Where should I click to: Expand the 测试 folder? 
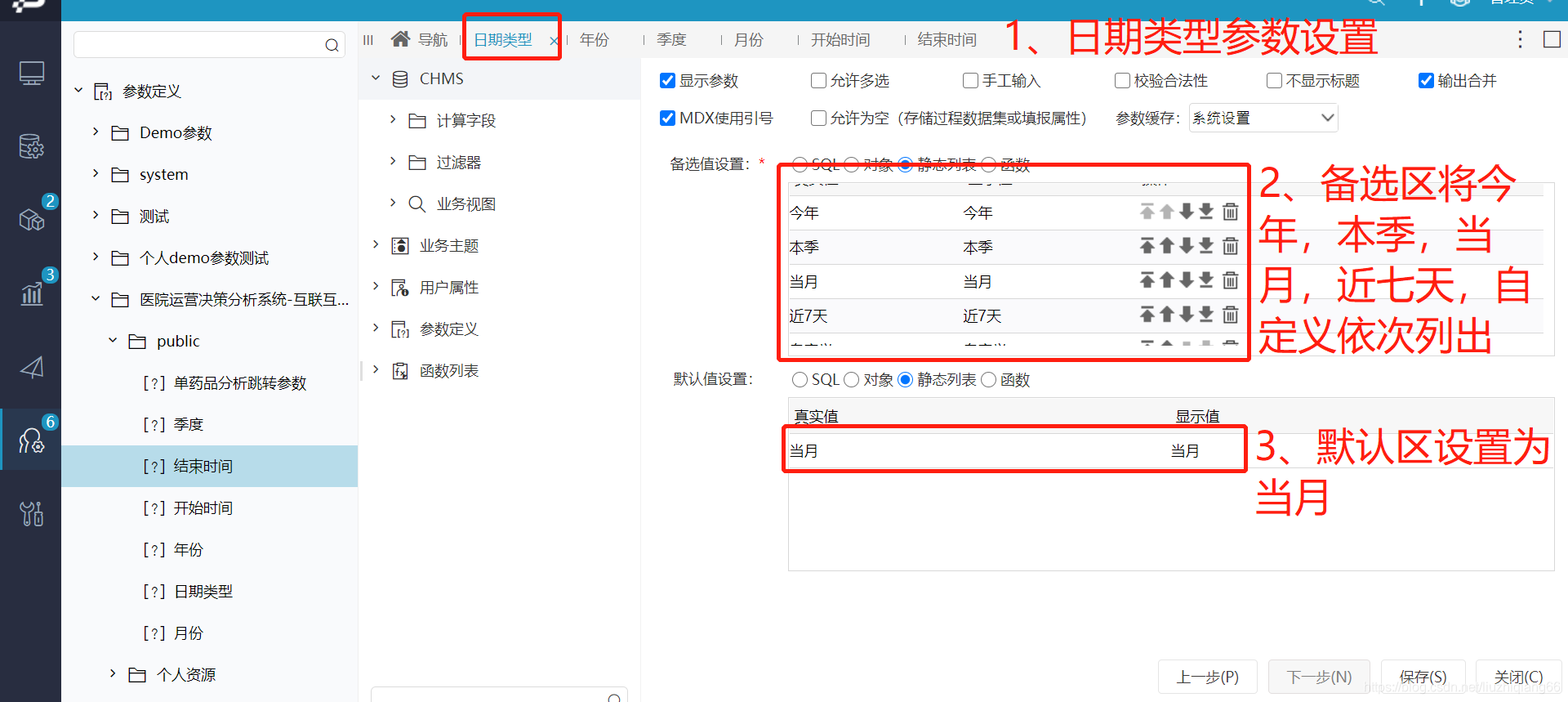[x=96, y=215]
